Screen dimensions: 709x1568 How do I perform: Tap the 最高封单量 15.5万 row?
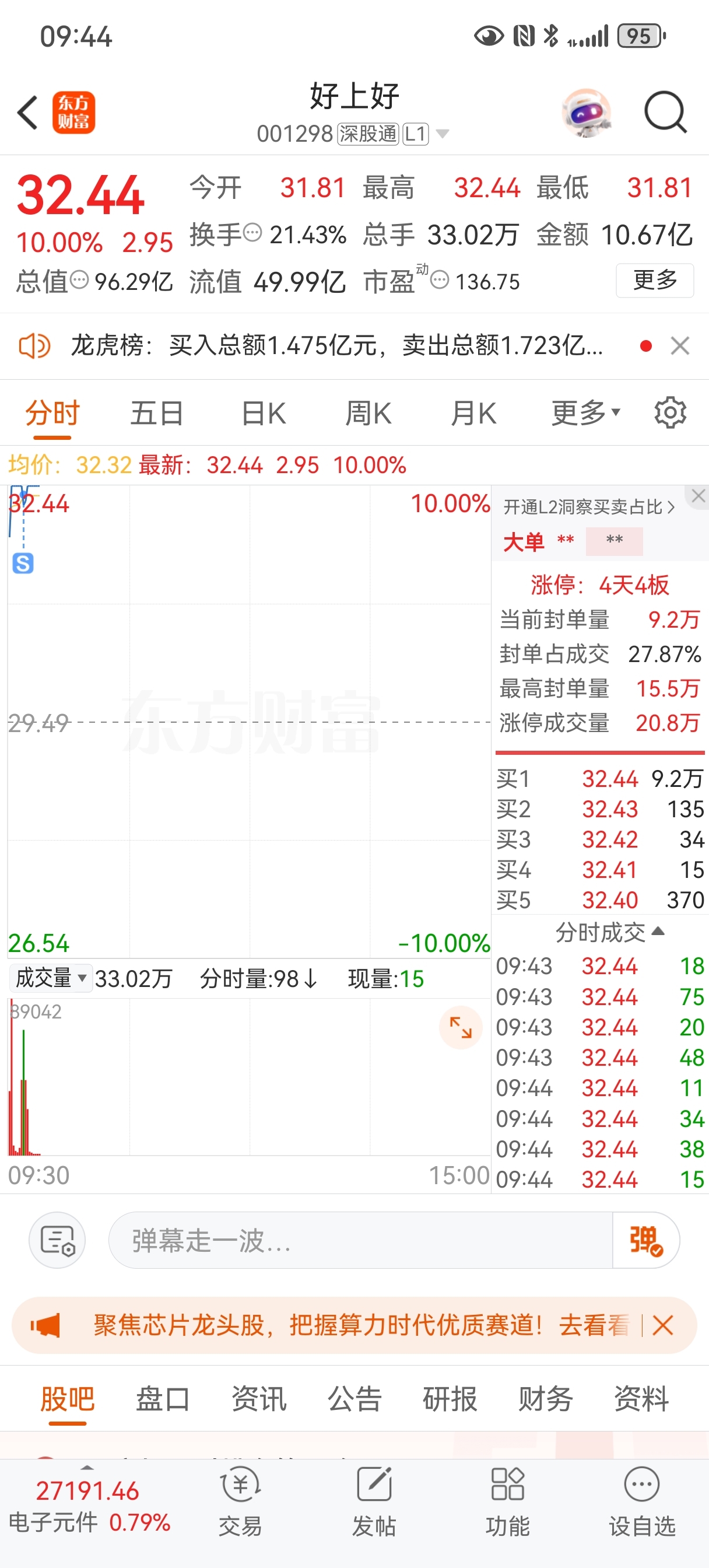[x=599, y=688]
